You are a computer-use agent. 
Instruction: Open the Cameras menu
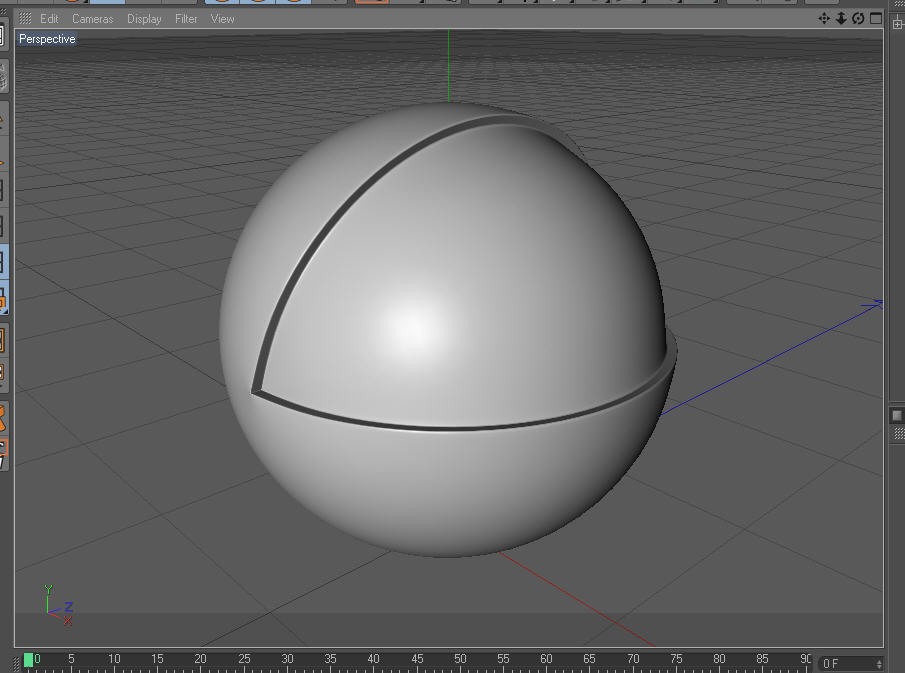click(92, 19)
